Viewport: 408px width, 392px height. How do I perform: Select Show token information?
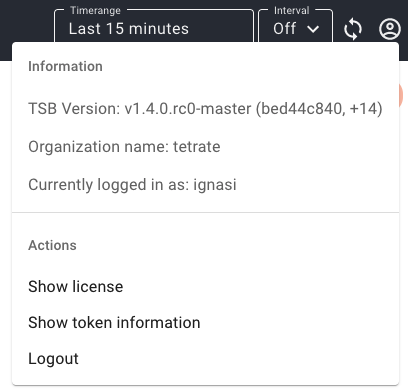click(205, 323)
